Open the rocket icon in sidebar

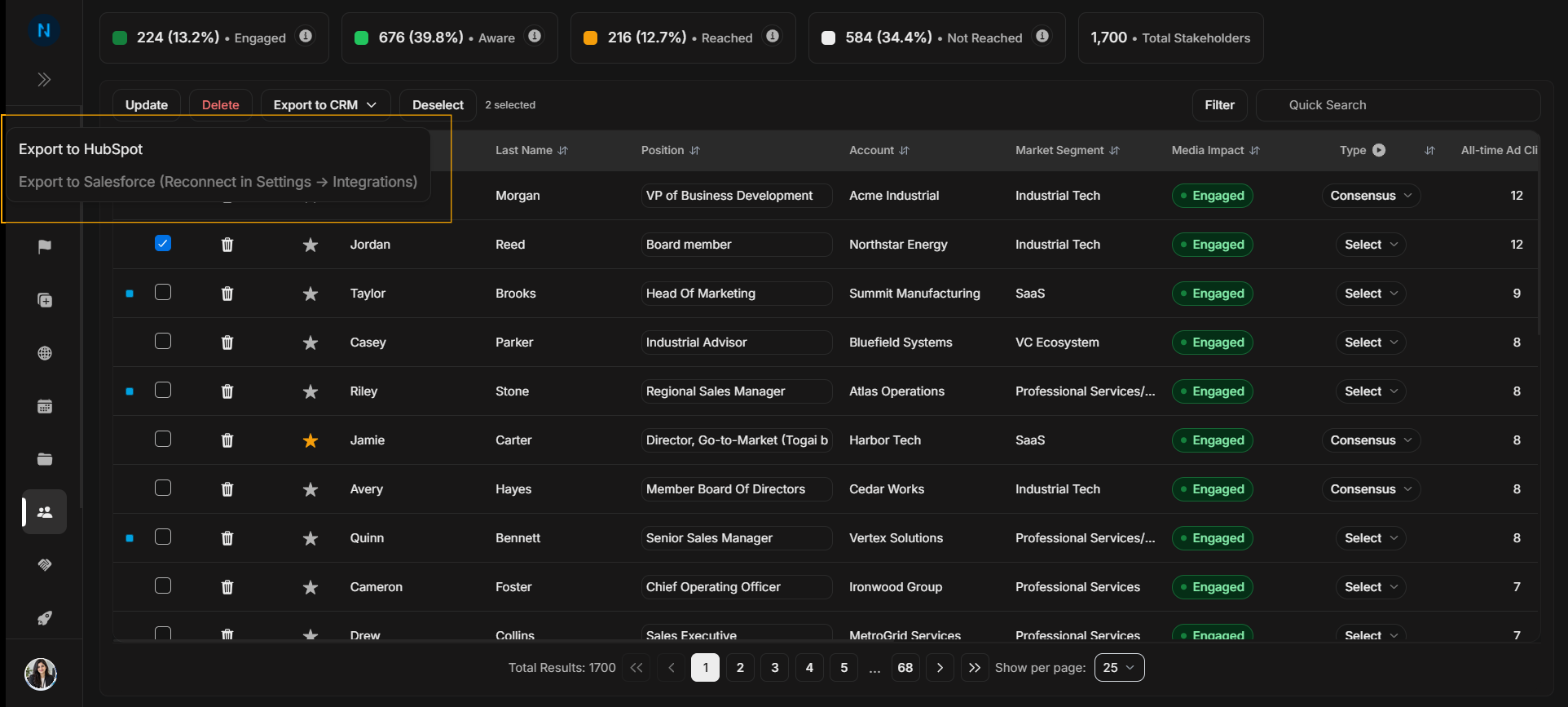[x=45, y=618]
